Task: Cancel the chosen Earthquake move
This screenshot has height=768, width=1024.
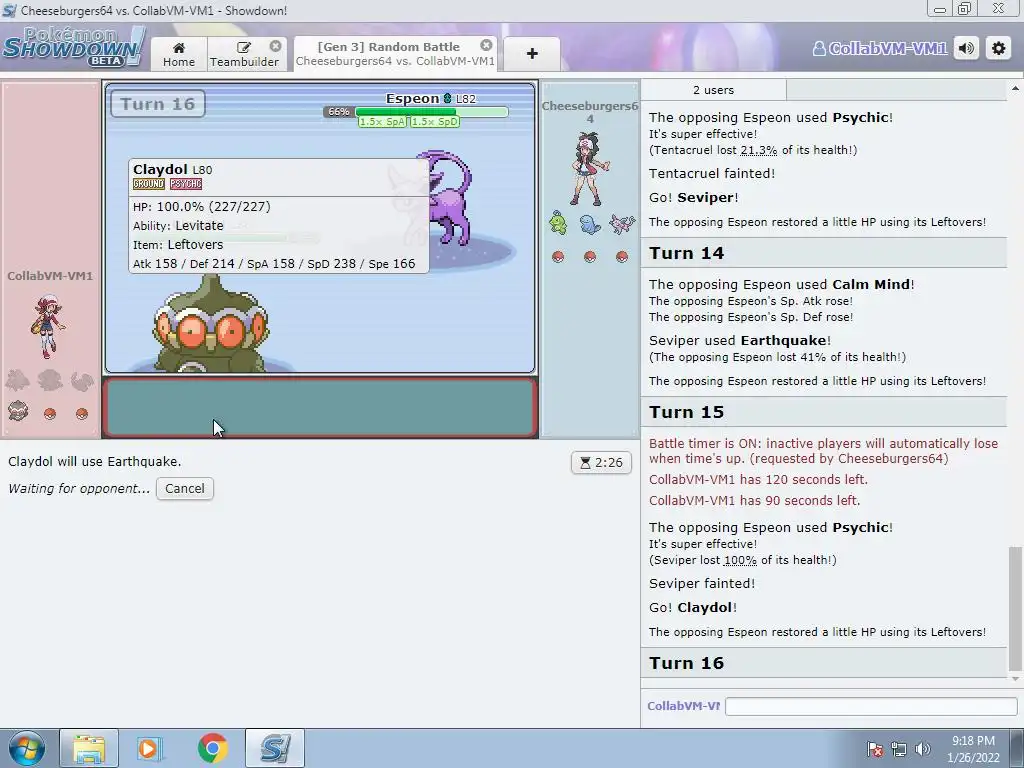Action: (185, 488)
